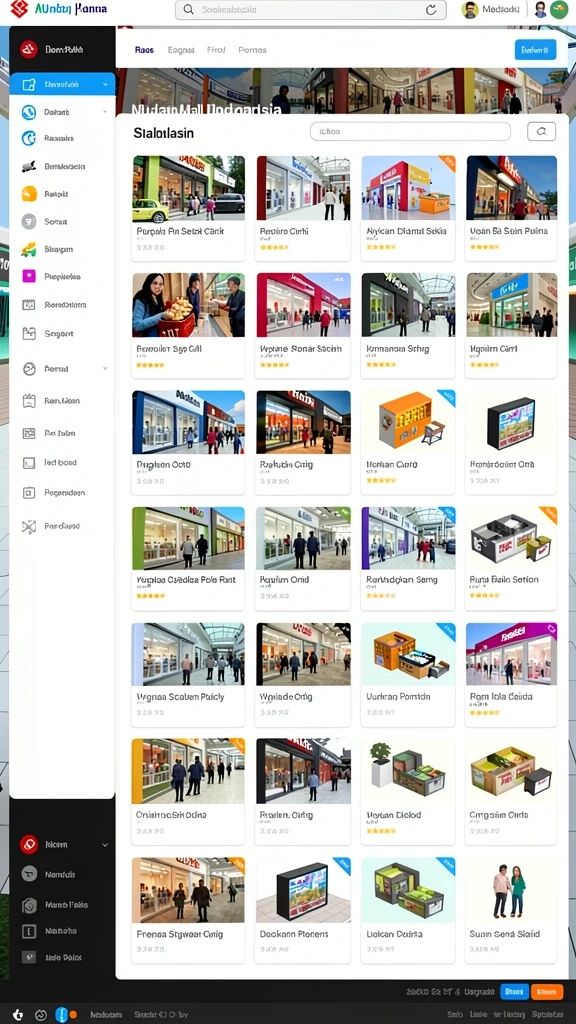Open the yellow taxi storefront thumbnail card
The width and height of the screenshot is (576, 1024).
(188, 208)
